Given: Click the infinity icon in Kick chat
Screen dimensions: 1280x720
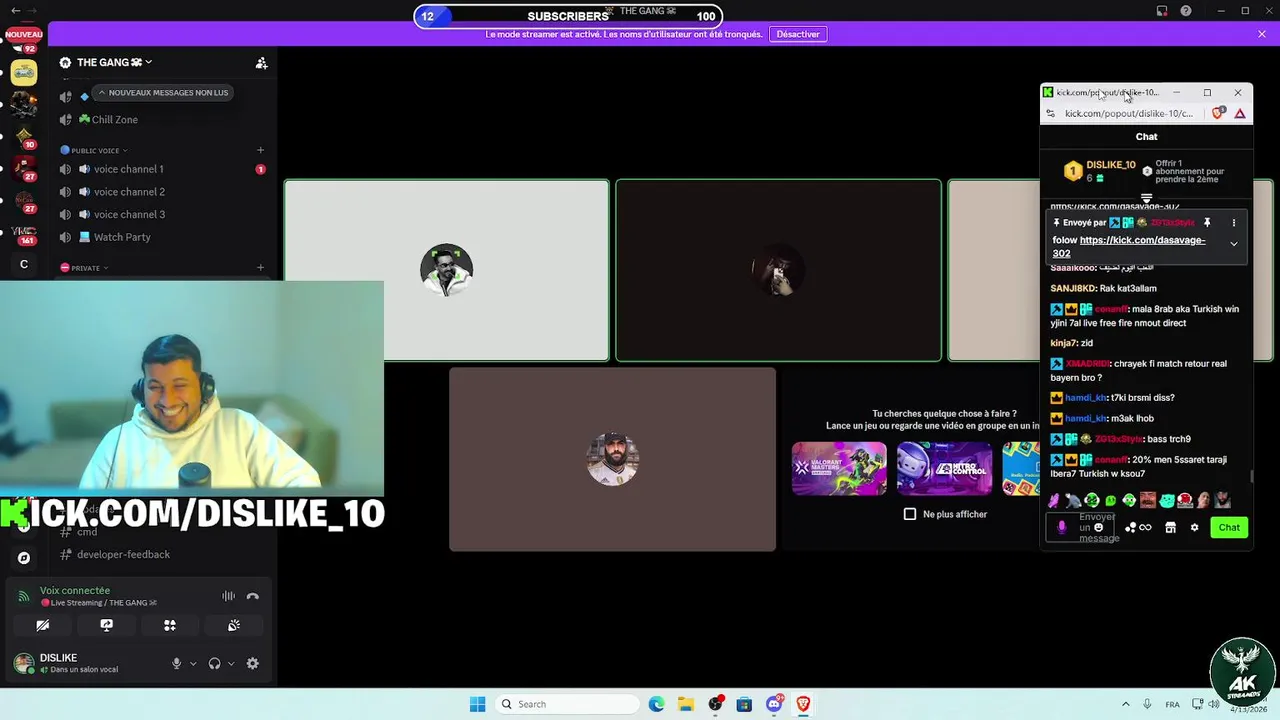Looking at the screenshot, I should [x=1146, y=528].
